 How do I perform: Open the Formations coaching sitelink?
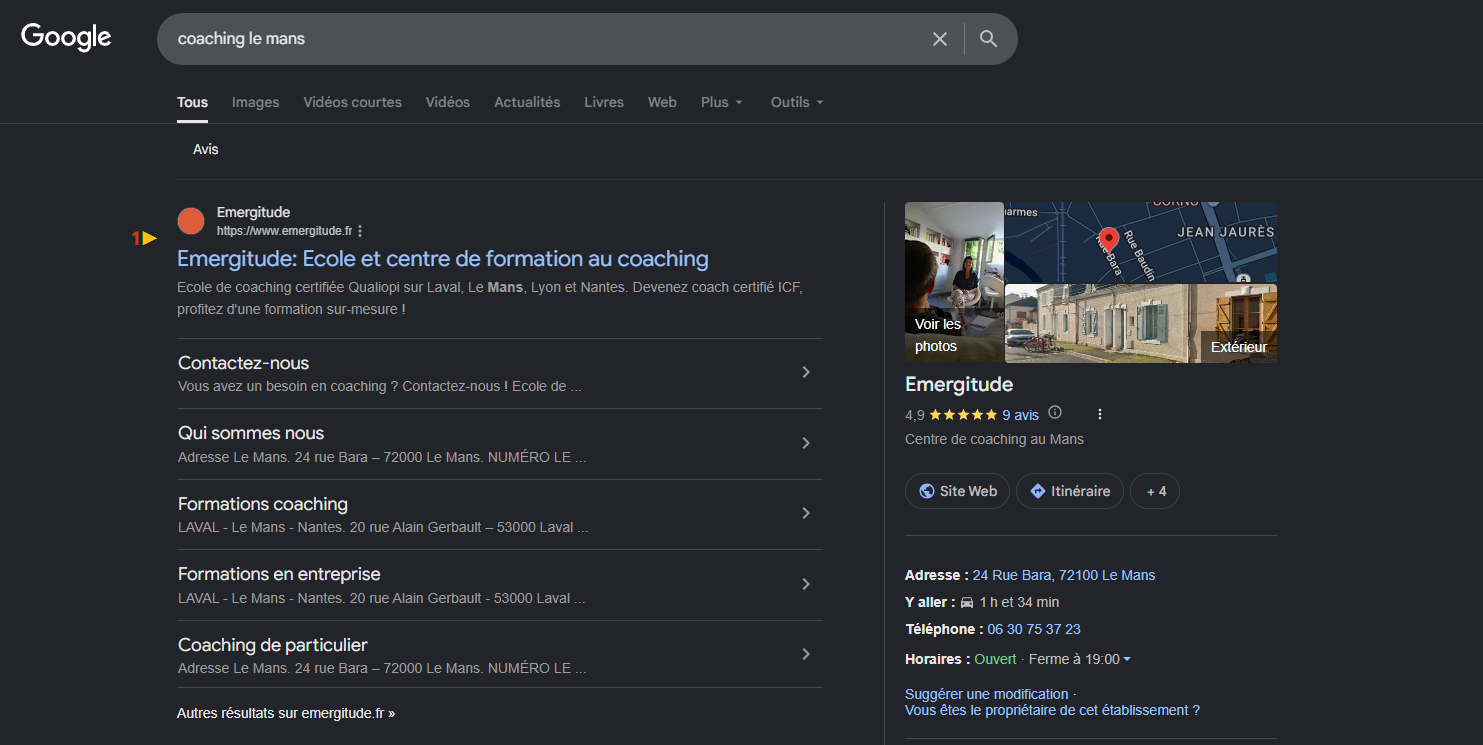click(263, 504)
